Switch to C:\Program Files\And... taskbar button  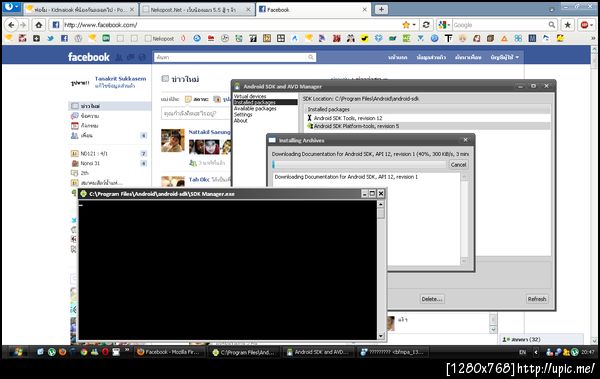coord(244,352)
